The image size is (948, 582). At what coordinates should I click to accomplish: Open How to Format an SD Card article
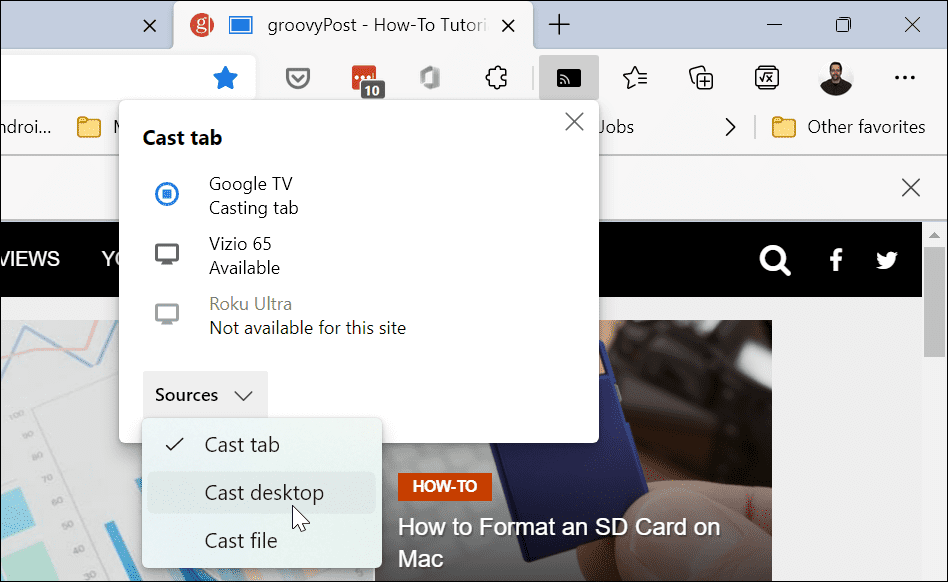559,543
